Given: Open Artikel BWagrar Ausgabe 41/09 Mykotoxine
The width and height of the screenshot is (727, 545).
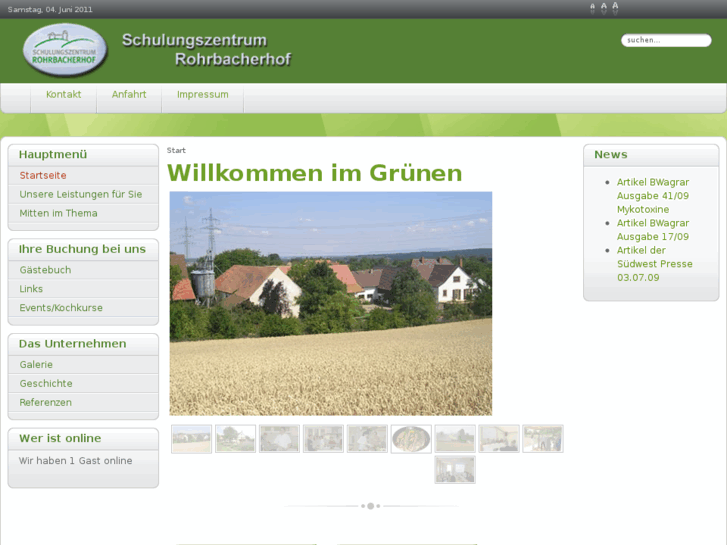Looking at the screenshot, I should (x=652, y=196).
